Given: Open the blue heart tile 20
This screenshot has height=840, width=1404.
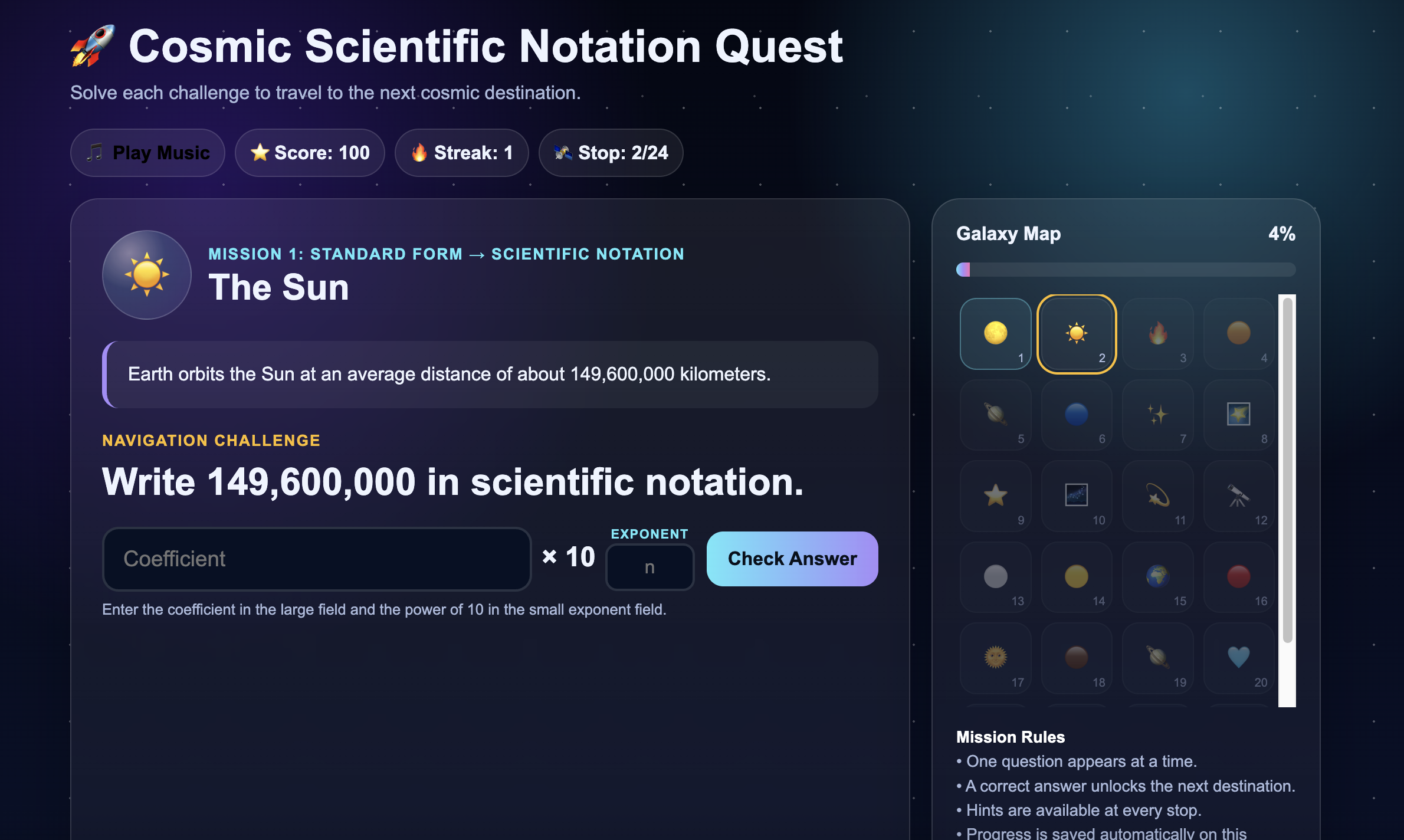Looking at the screenshot, I should coord(1238,658).
